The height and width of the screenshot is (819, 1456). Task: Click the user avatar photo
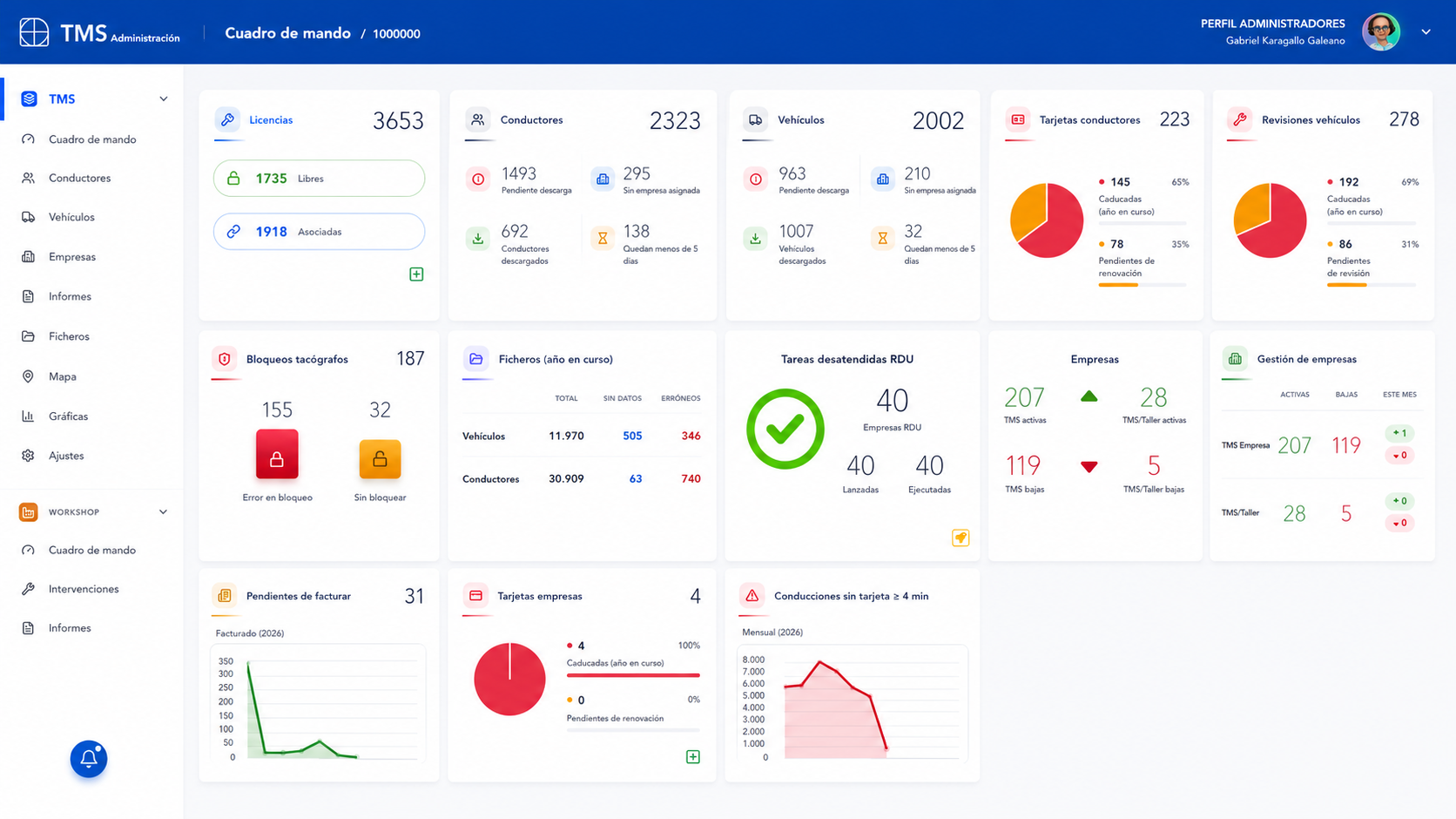1381,32
